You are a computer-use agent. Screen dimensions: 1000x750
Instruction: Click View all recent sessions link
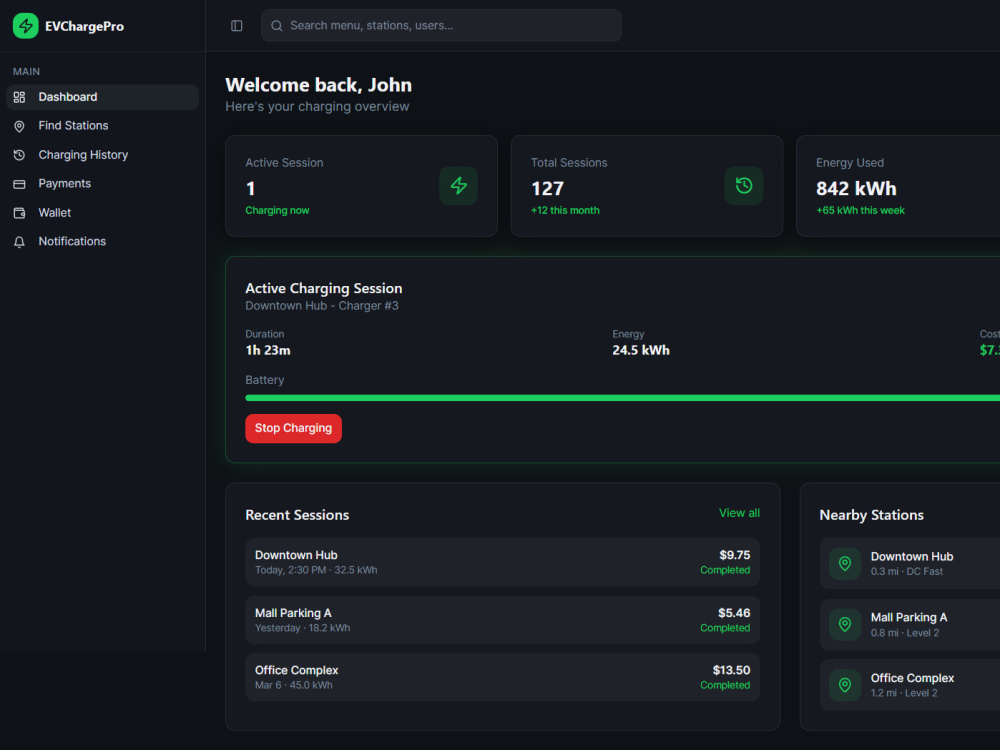click(739, 513)
